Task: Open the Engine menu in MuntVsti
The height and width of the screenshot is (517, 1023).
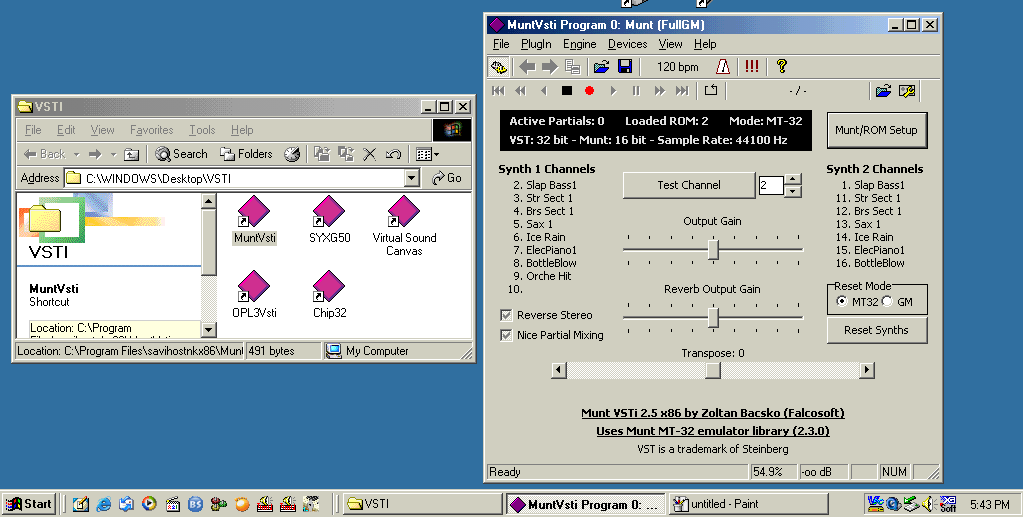Action: pos(579,44)
